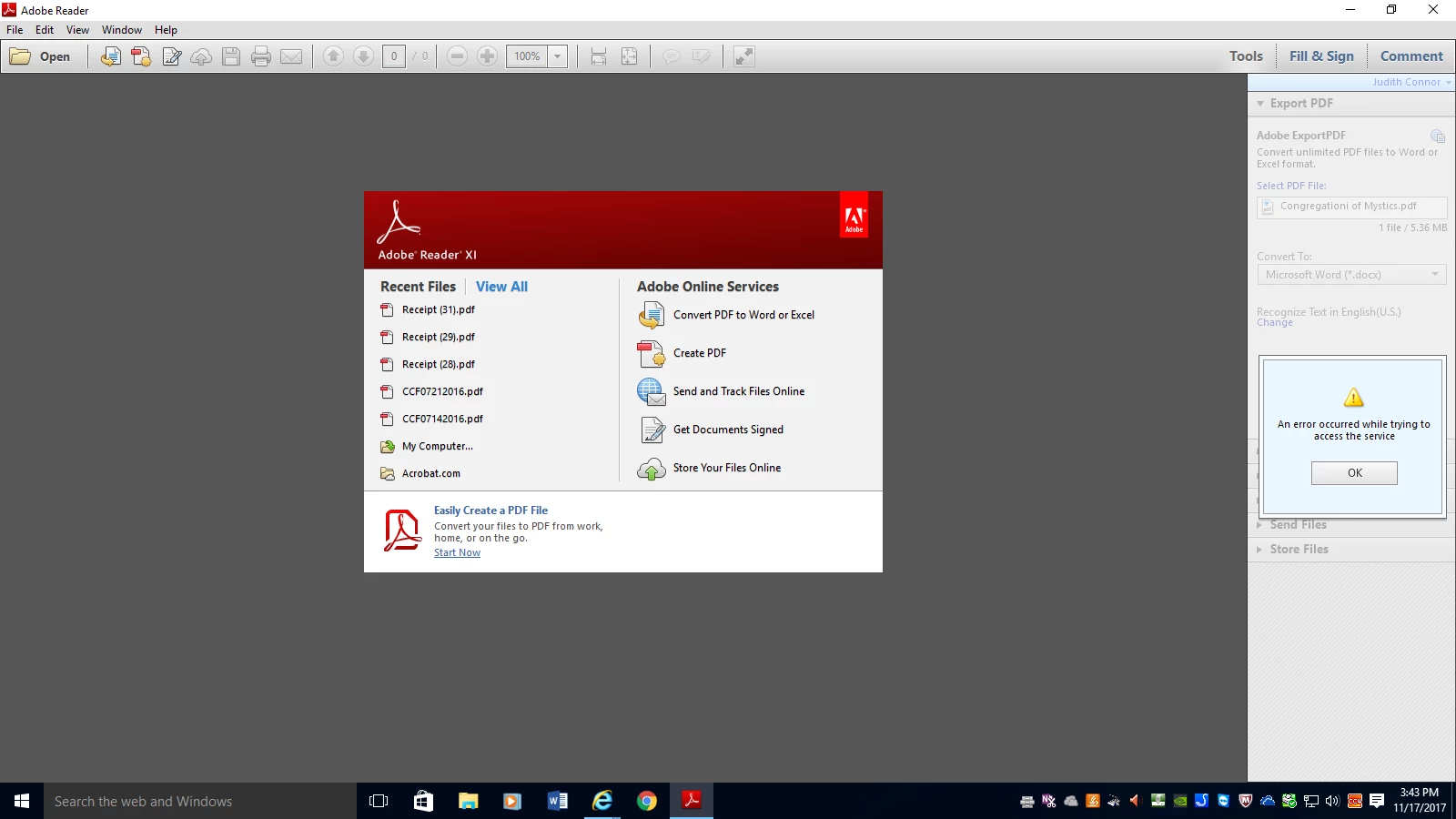1456x819 pixels.
Task: Click the cloud upload toolbar icon
Action: click(x=201, y=56)
